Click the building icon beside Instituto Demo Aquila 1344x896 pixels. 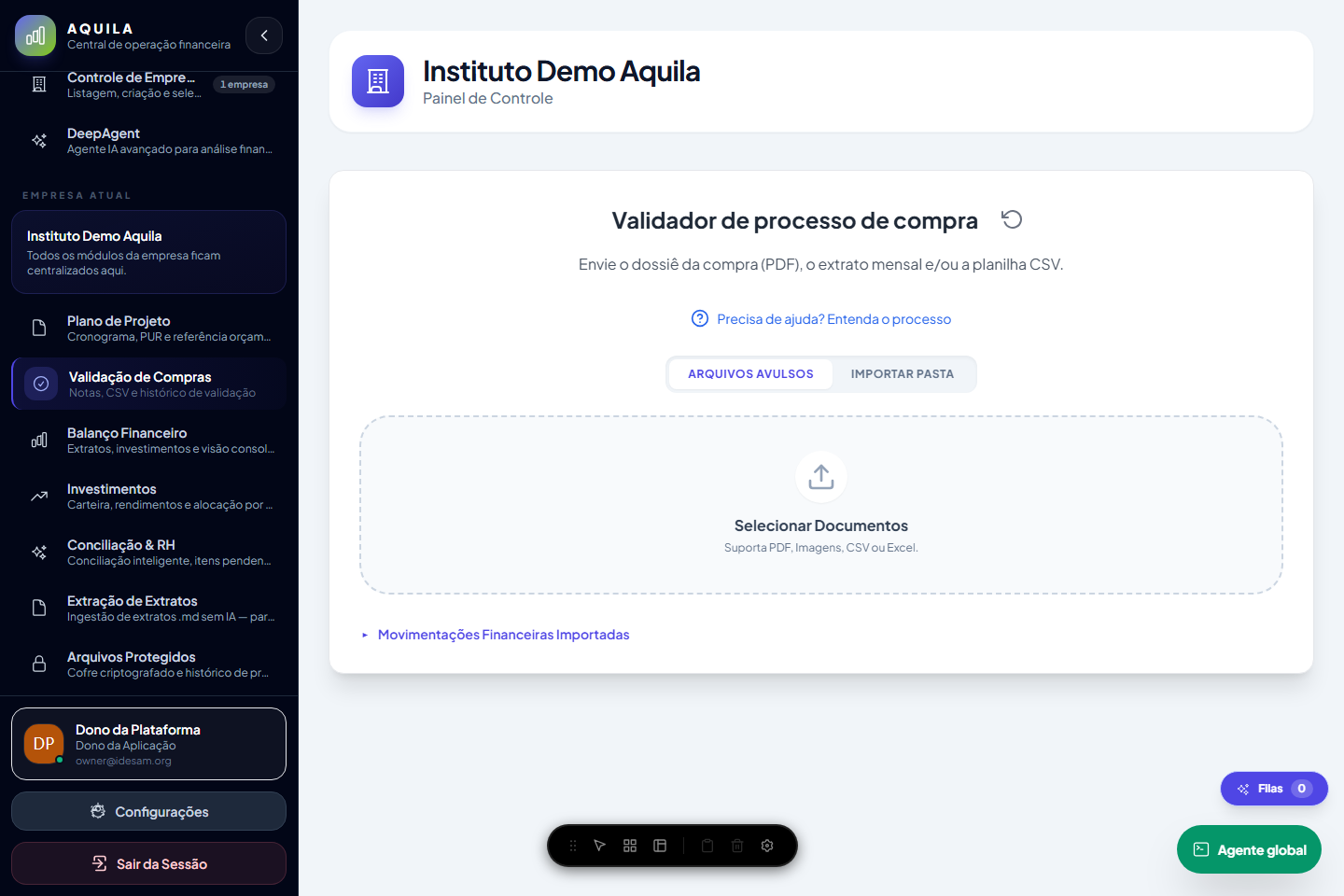pos(378,81)
